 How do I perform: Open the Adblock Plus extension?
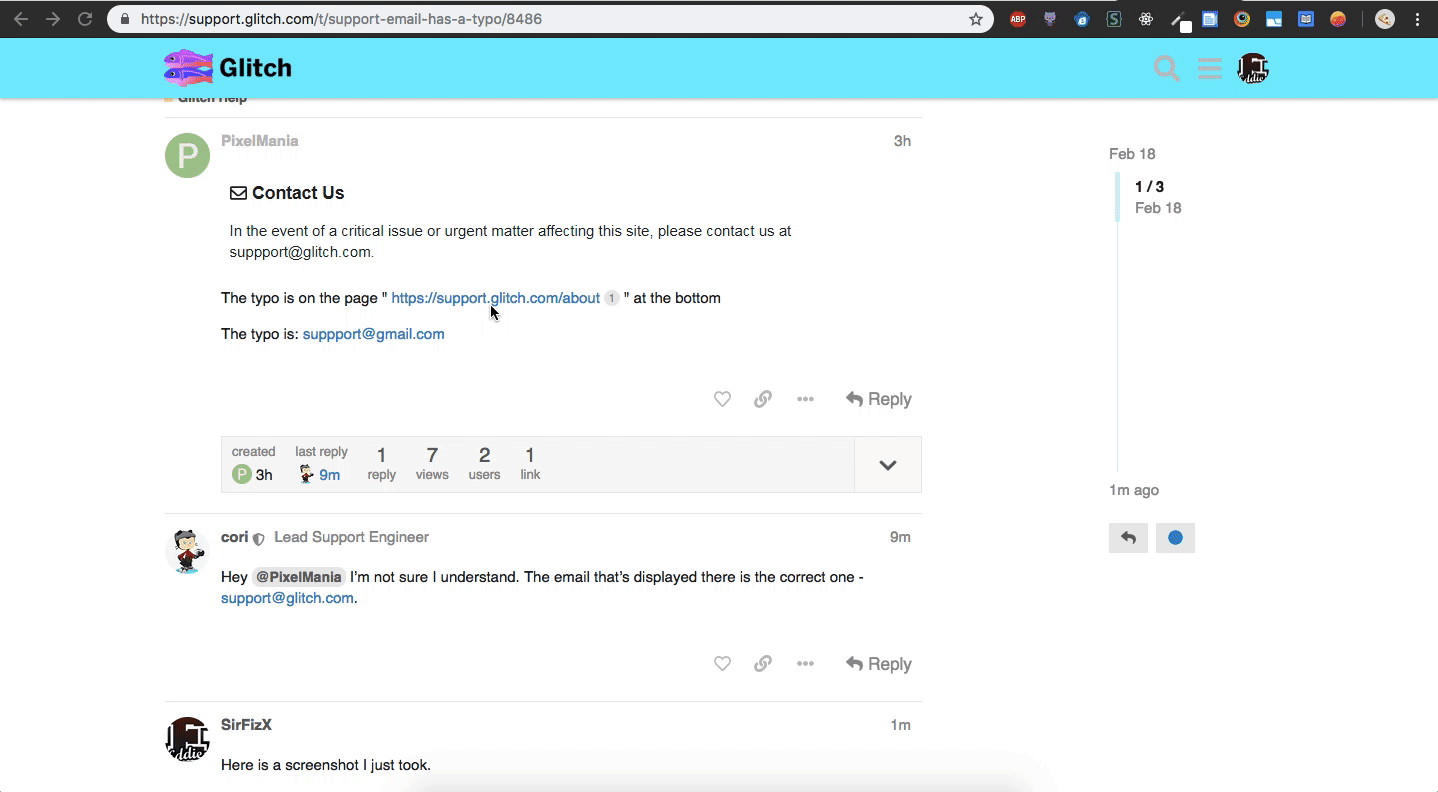pos(1017,19)
